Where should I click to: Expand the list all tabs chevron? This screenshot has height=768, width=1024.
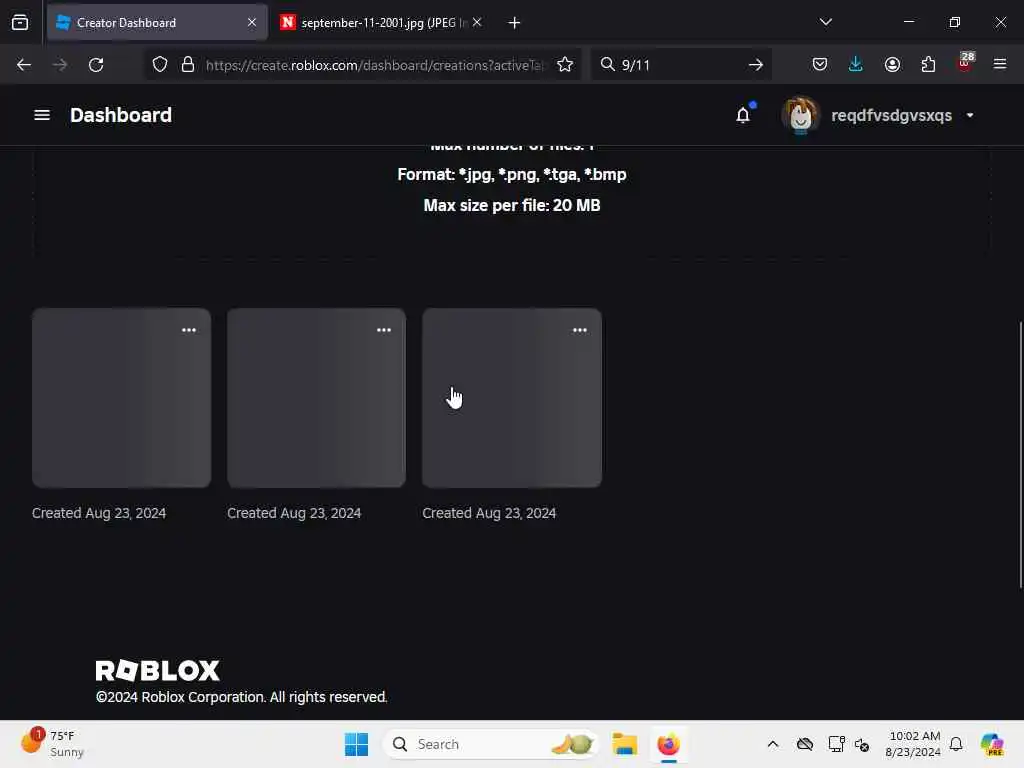pos(825,22)
